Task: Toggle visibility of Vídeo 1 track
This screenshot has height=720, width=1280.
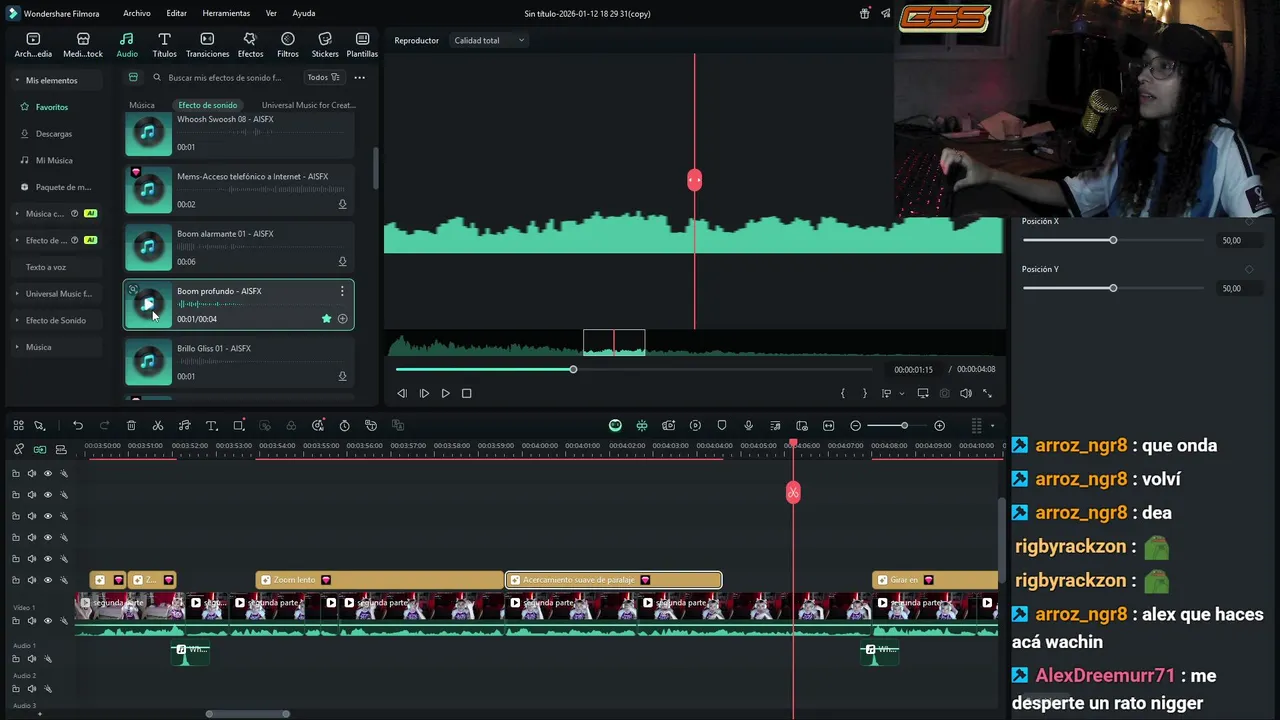Action: coord(47,621)
